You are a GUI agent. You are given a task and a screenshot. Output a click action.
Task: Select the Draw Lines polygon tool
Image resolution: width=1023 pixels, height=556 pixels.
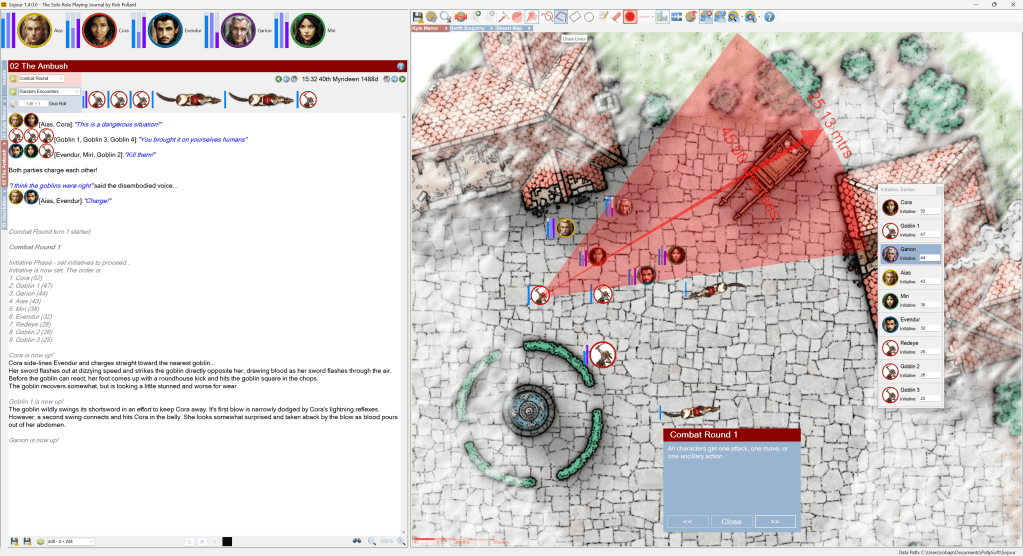[x=561, y=17]
